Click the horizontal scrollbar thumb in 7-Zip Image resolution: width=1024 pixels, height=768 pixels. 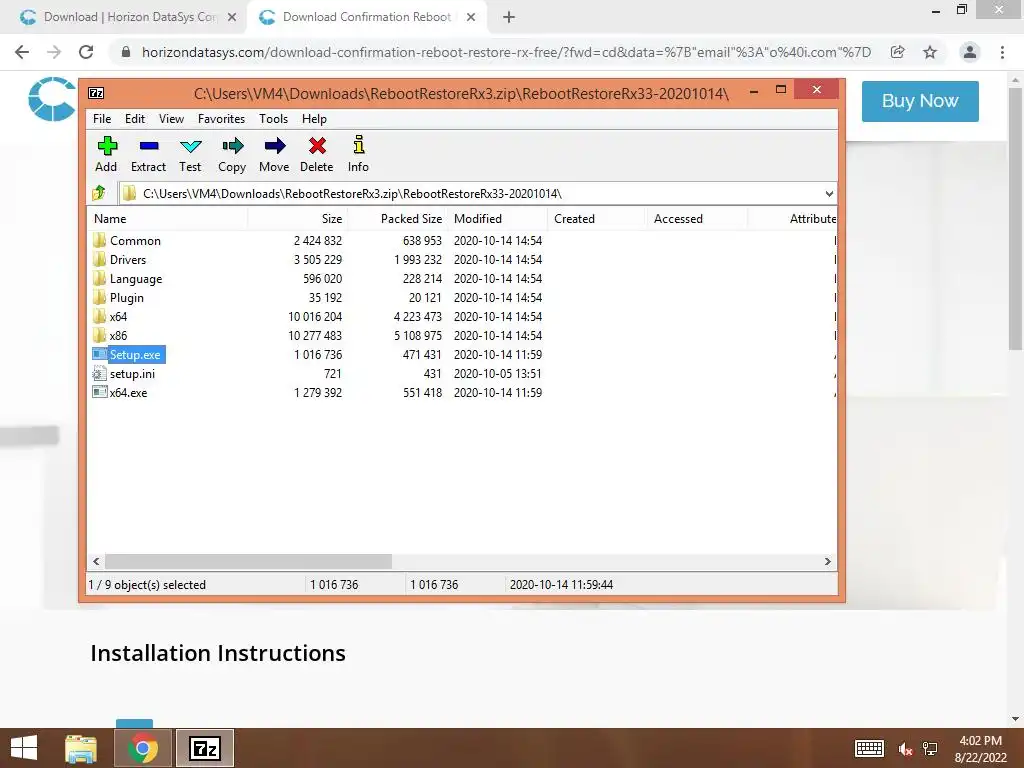click(248, 562)
